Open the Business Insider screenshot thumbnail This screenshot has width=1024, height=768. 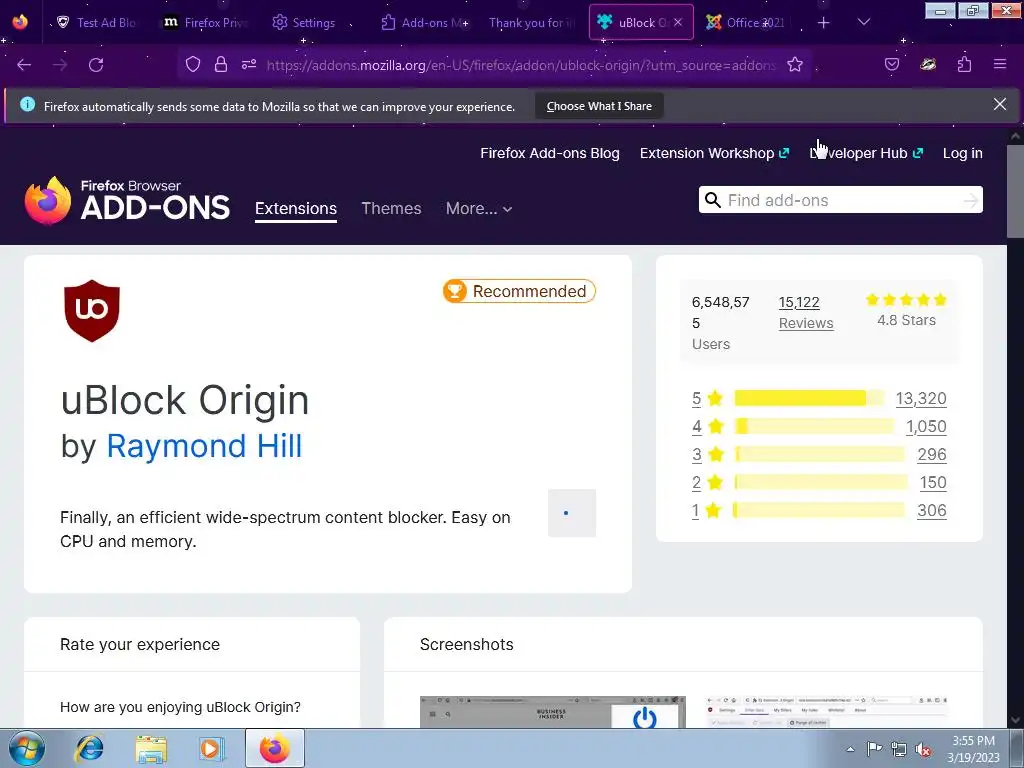click(x=552, y=712)
